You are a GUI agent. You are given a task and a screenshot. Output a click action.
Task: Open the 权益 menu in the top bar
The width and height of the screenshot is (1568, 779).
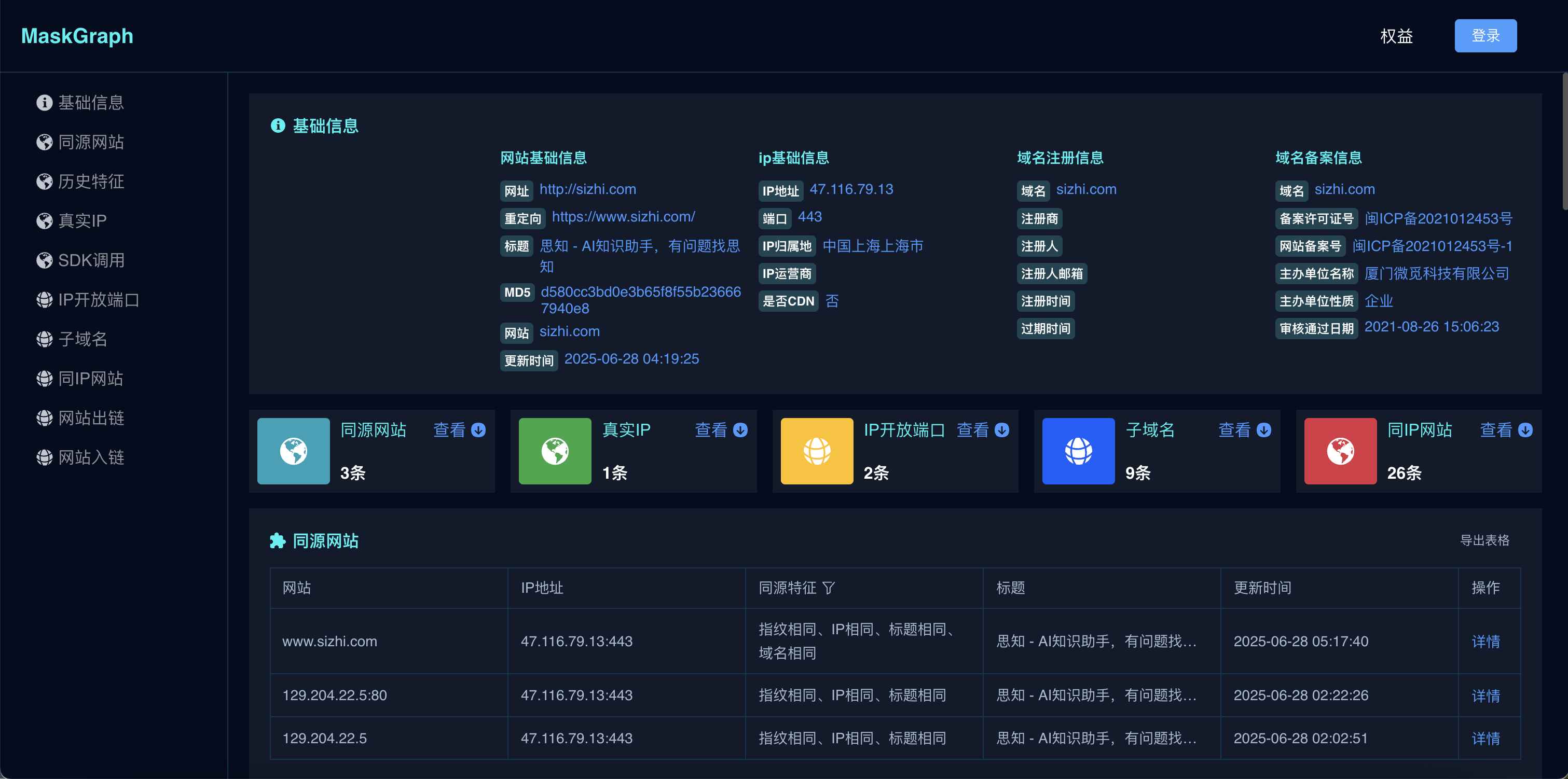coord(1397,36)
